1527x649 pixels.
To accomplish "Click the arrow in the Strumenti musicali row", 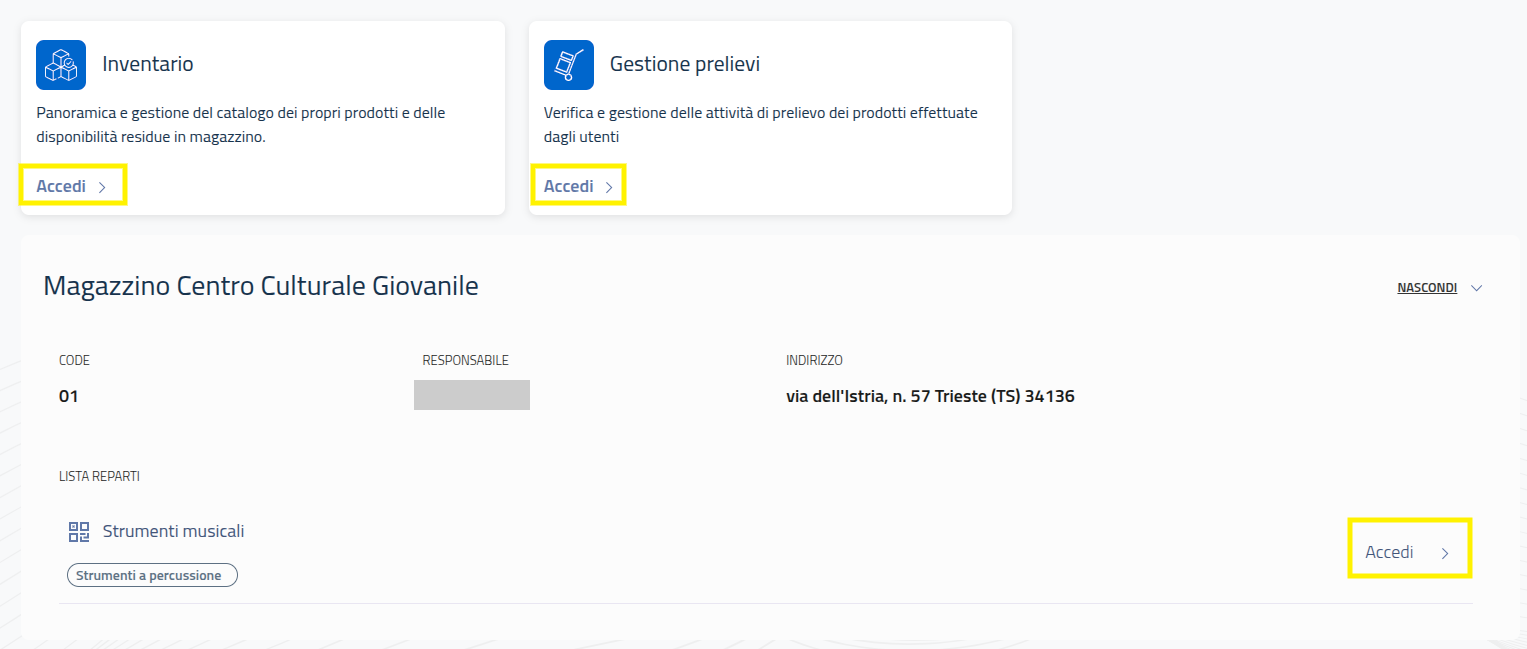I will click(1444, 553).
